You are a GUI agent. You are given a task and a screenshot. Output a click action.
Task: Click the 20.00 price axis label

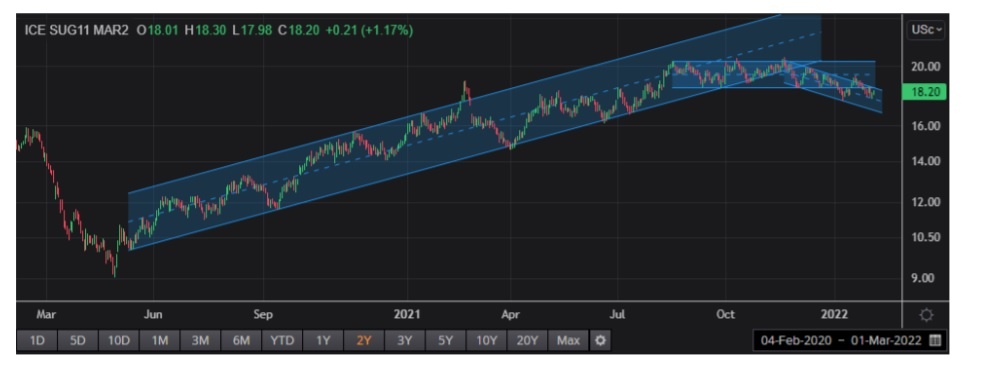(x=924, y=66)
